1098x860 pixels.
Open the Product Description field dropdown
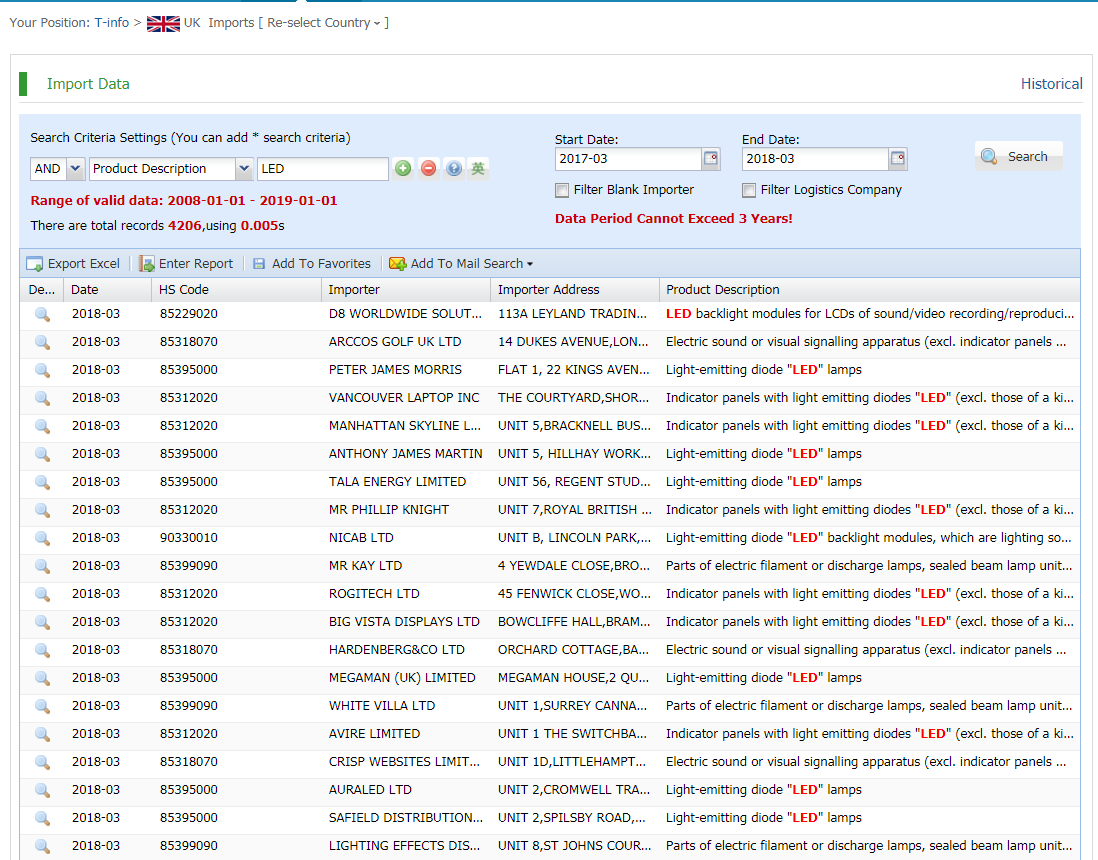click(x=244, y=169)
